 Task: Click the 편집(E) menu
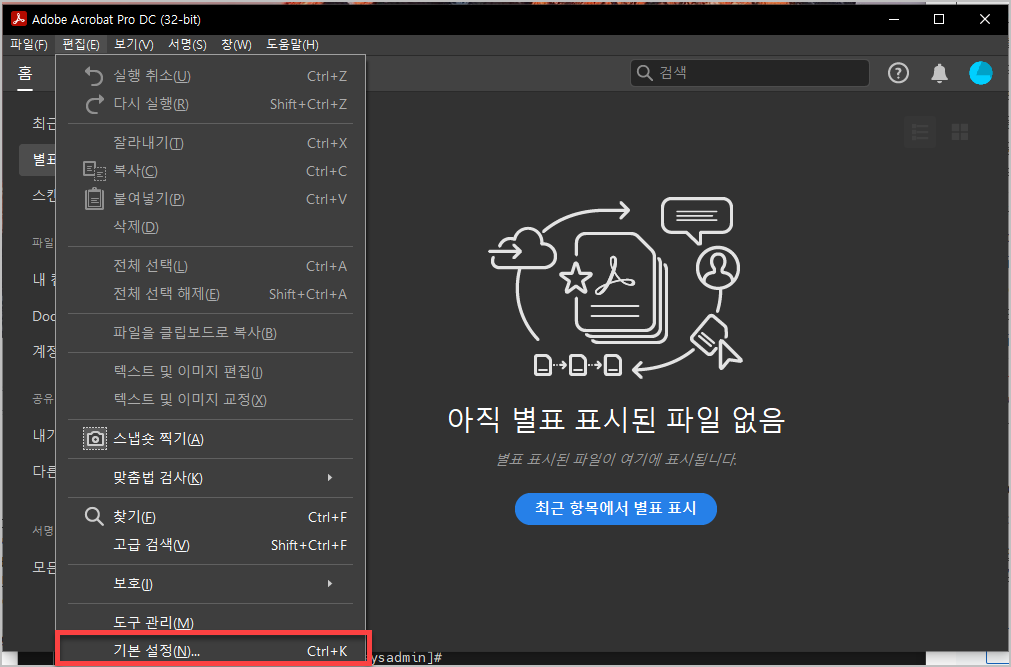(81, 45)
